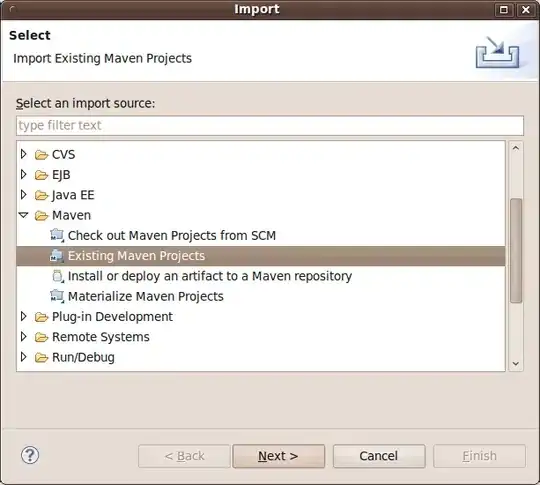Click the Materialize Maven Projects icon

tap(57, 297)
